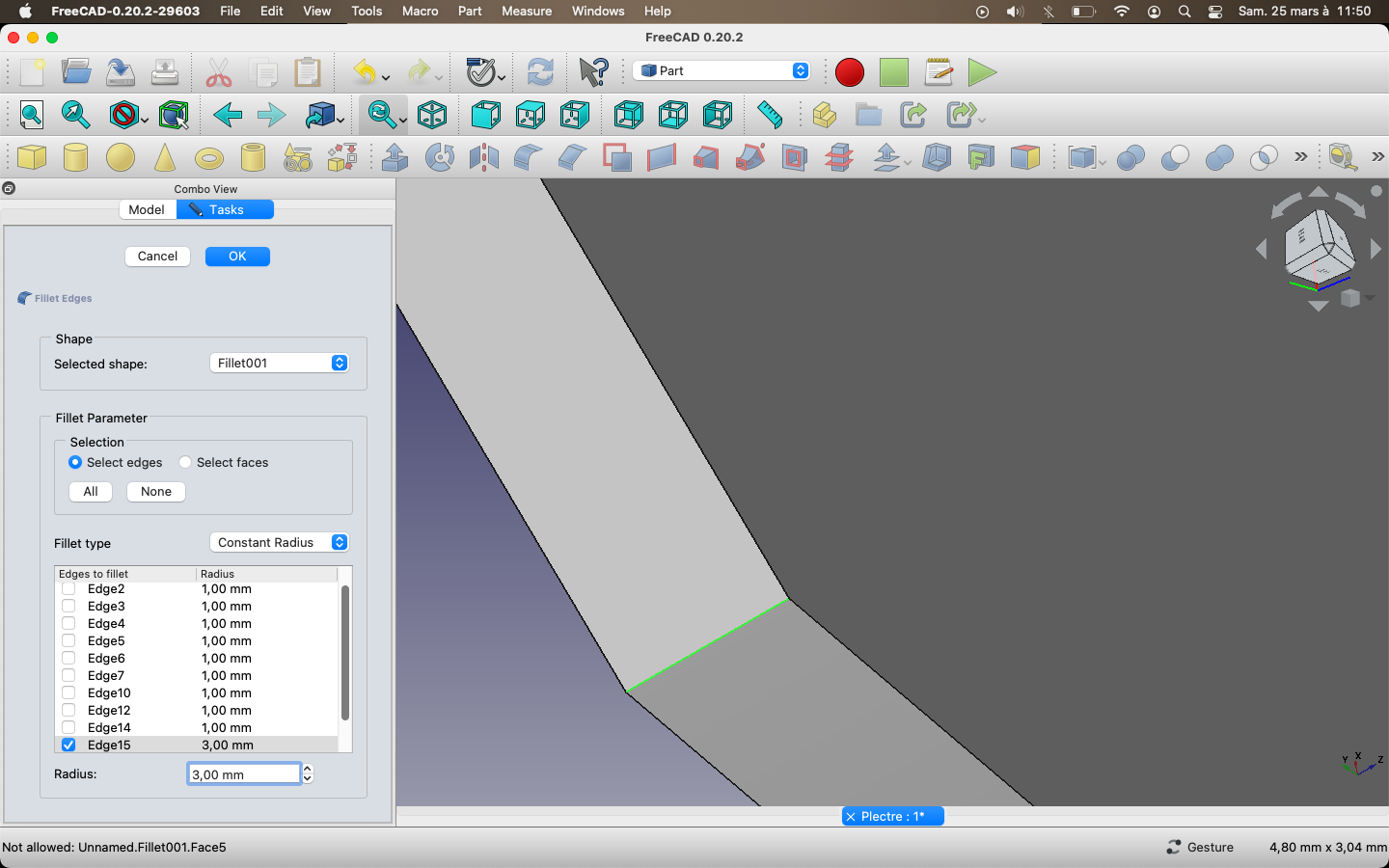
Task: Open the Tools menu
Action: pos(367,11)
